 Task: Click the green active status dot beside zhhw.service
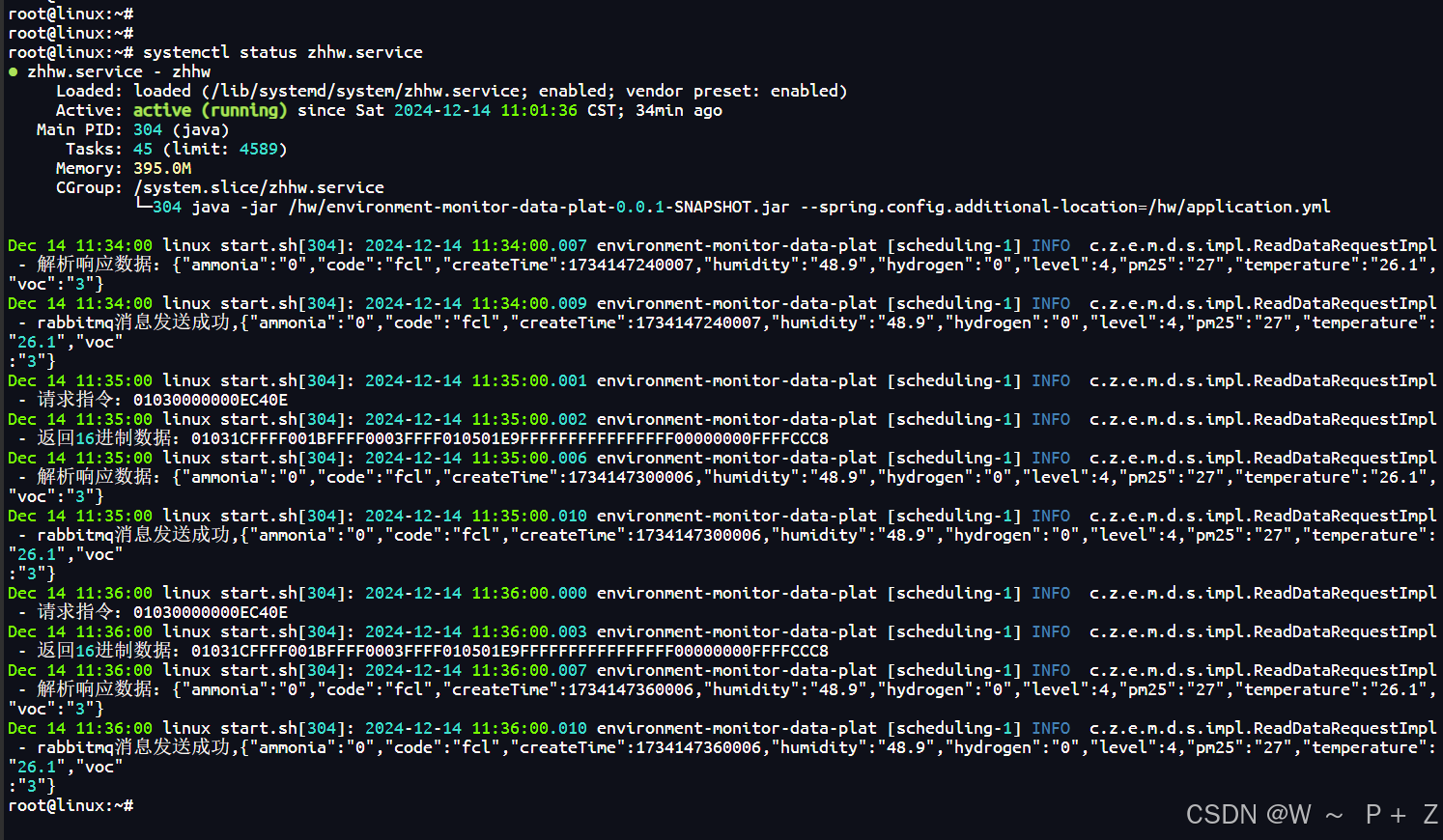(12, 70)
